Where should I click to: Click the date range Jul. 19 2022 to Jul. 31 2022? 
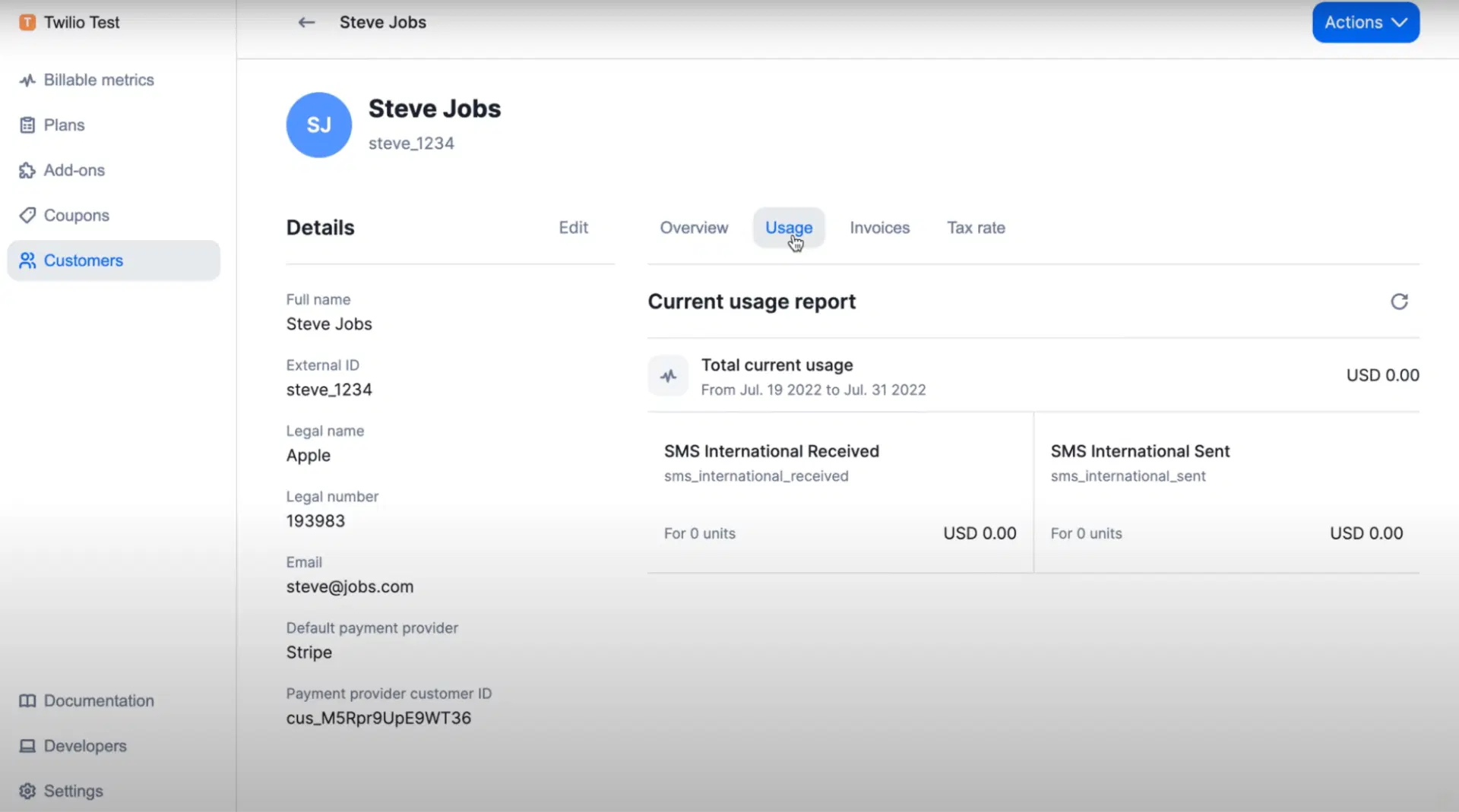click(813, 390)
